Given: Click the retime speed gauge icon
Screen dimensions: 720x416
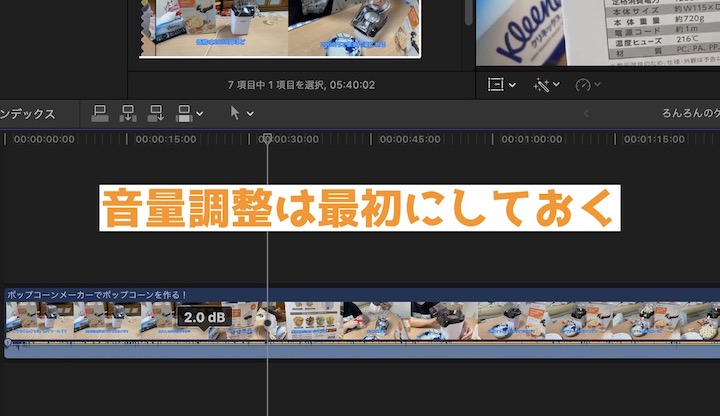Looking at the screenshot, I should tap(583, 85).
